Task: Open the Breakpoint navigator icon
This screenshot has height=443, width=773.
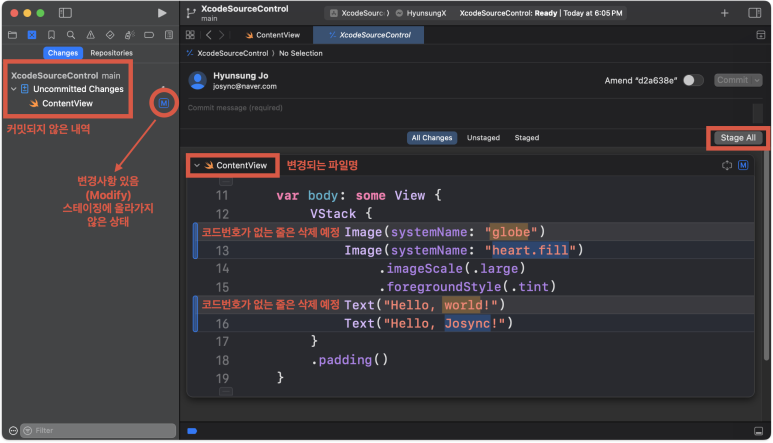Action: tap(149, 35)
